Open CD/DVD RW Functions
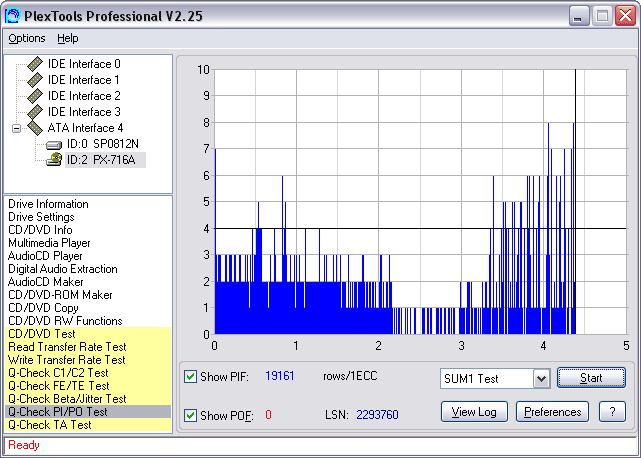641x458 pixels. point(65,321)
